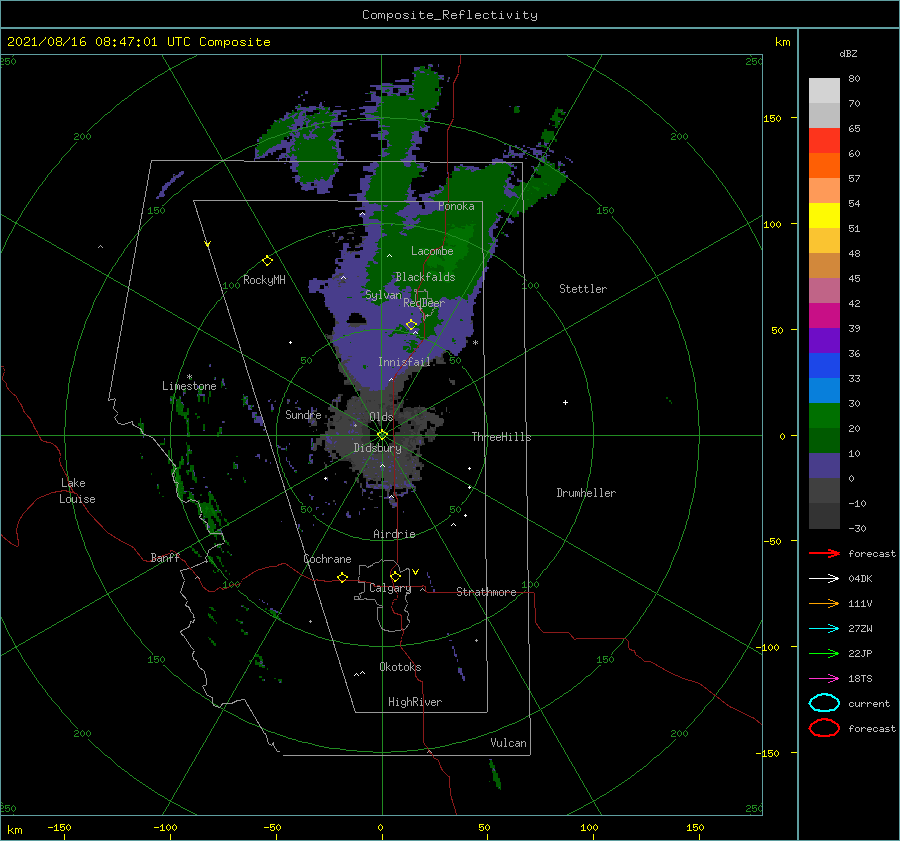Select the blue swatch below 36 dBZ
Viewport: 900px width, 841px height.
point(824,365)
